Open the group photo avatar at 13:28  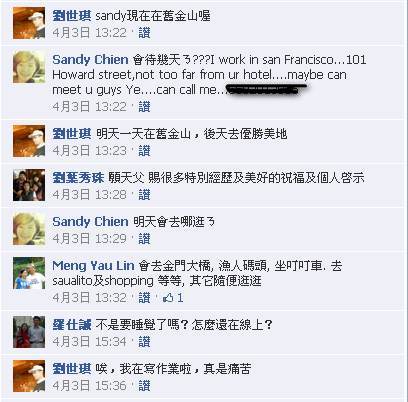(x=29, y=185)
